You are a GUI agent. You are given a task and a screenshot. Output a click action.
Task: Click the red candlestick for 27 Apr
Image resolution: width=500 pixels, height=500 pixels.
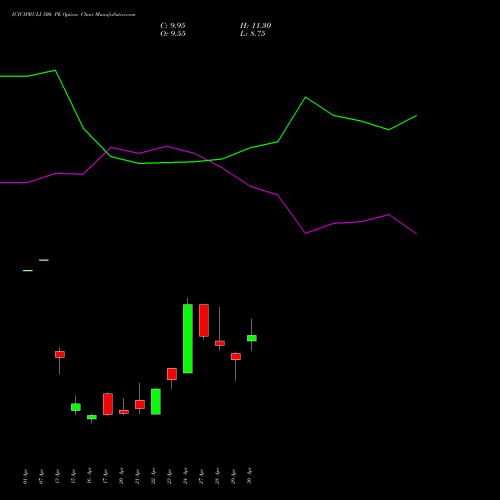tap(204, 320)
